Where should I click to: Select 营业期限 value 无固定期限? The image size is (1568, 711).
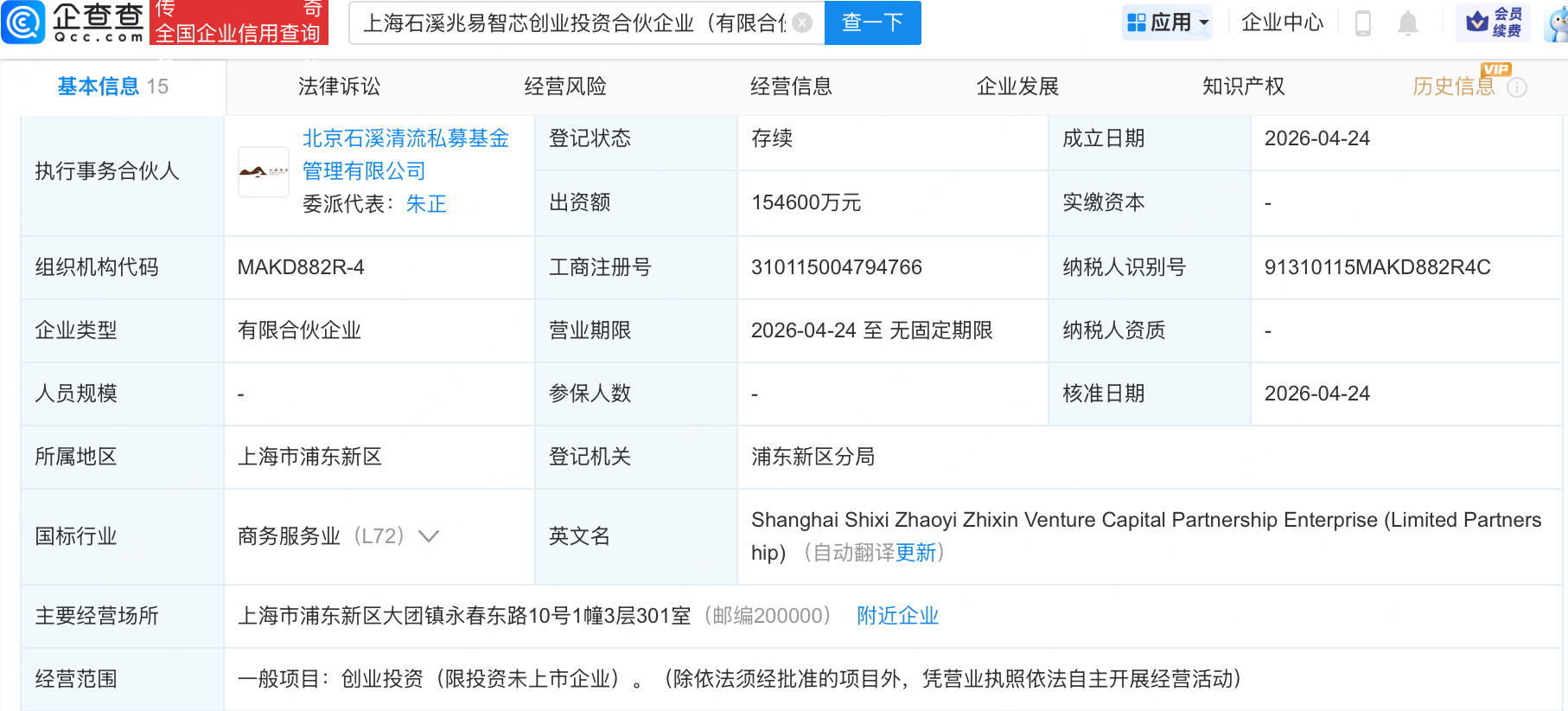(x=941, y=330)
